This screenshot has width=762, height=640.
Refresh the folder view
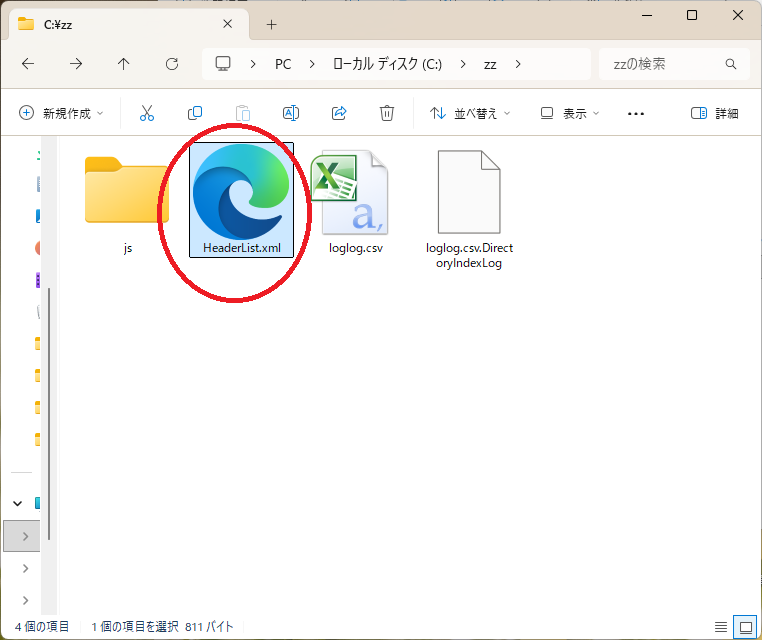(x=172, y=64)
